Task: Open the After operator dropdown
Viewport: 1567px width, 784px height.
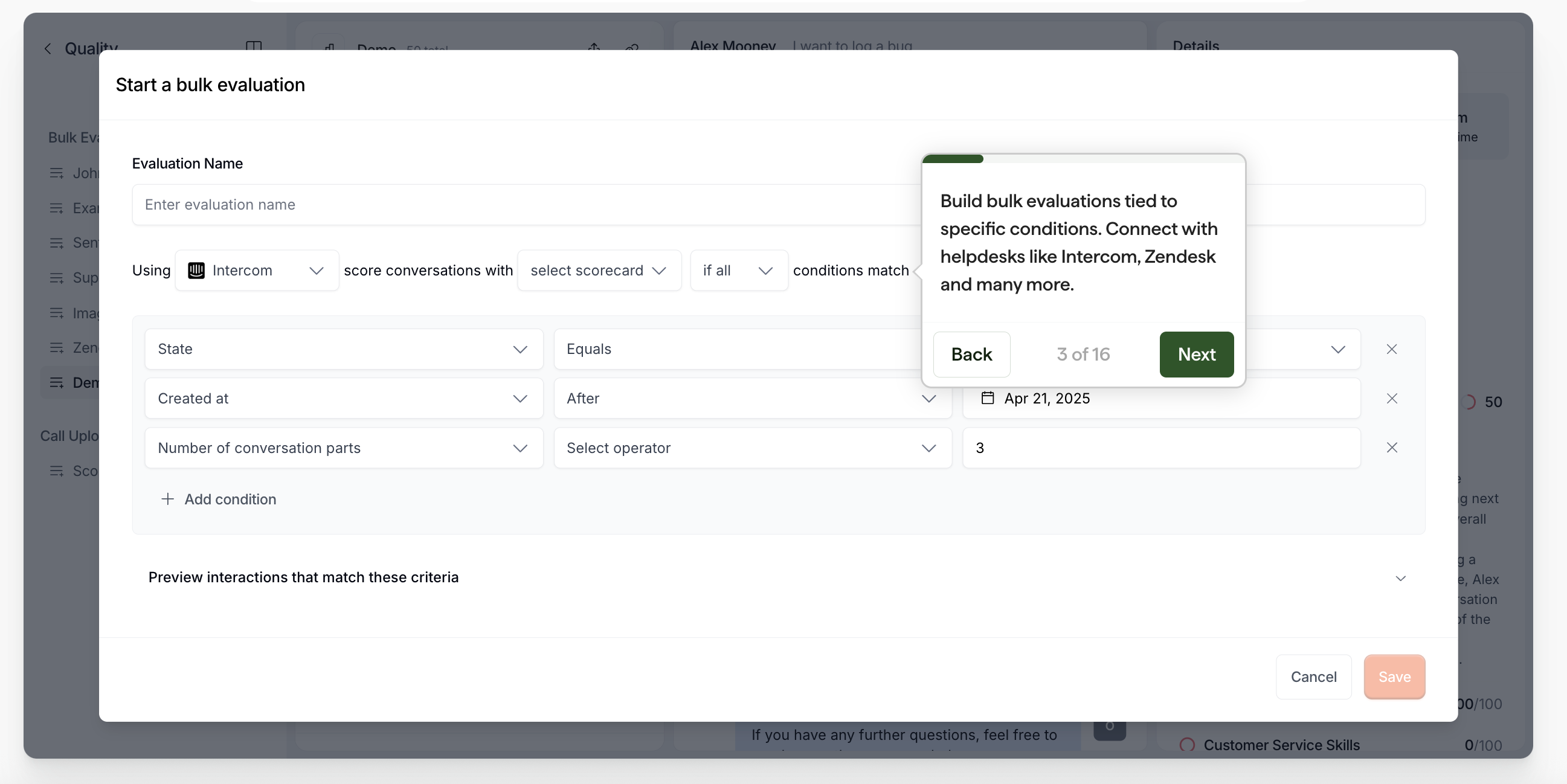Action: pyautogui.click(x=752, y=399)
